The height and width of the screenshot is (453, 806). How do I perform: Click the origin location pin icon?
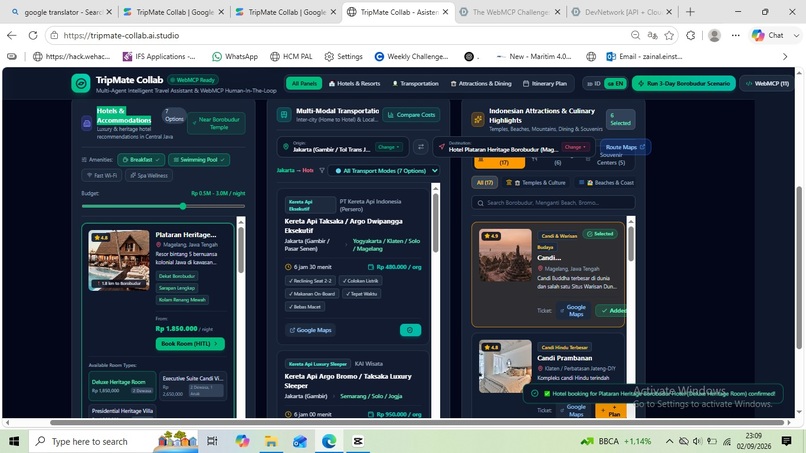pos(286,147)
